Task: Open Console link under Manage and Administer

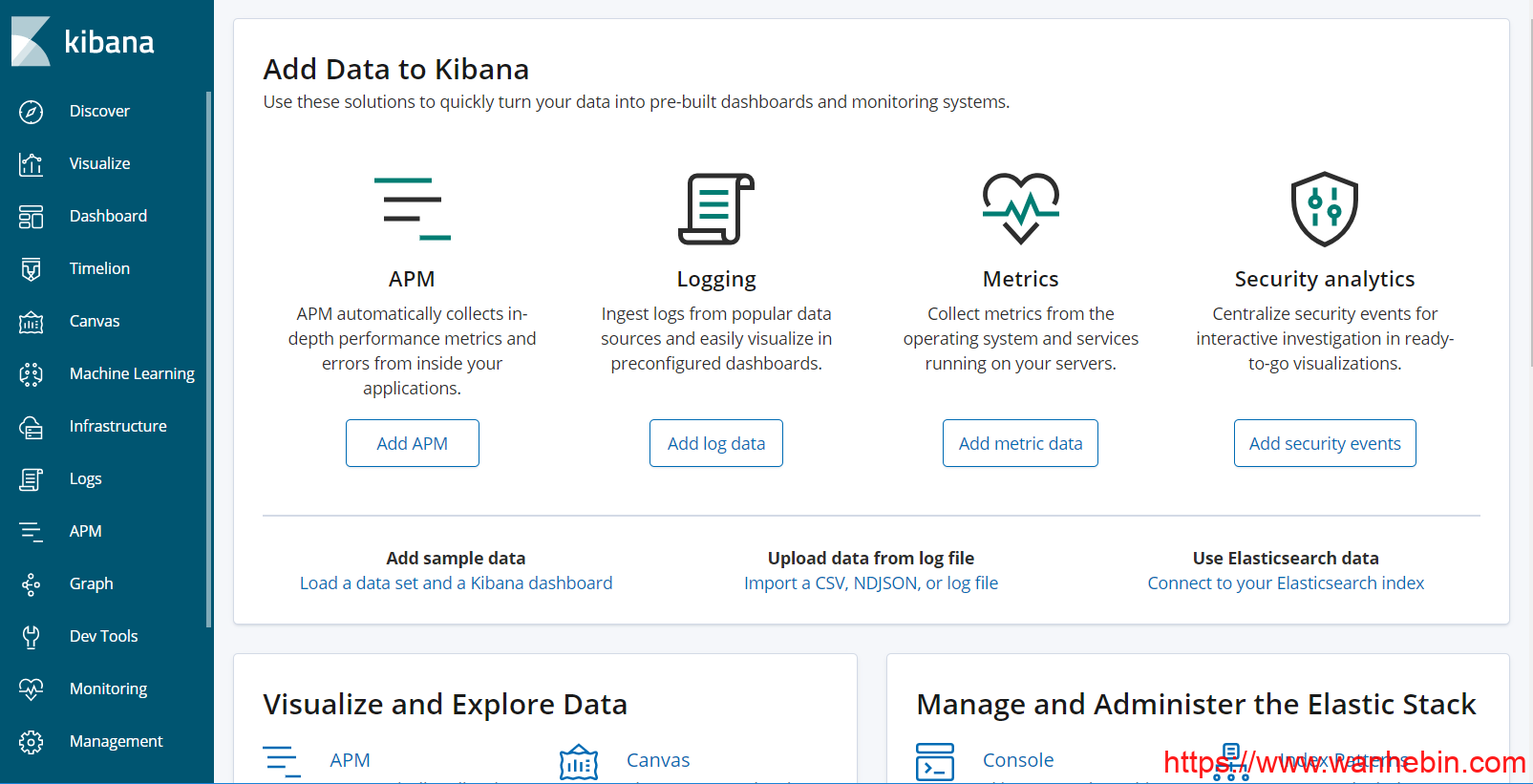Action: (1018, 760)
